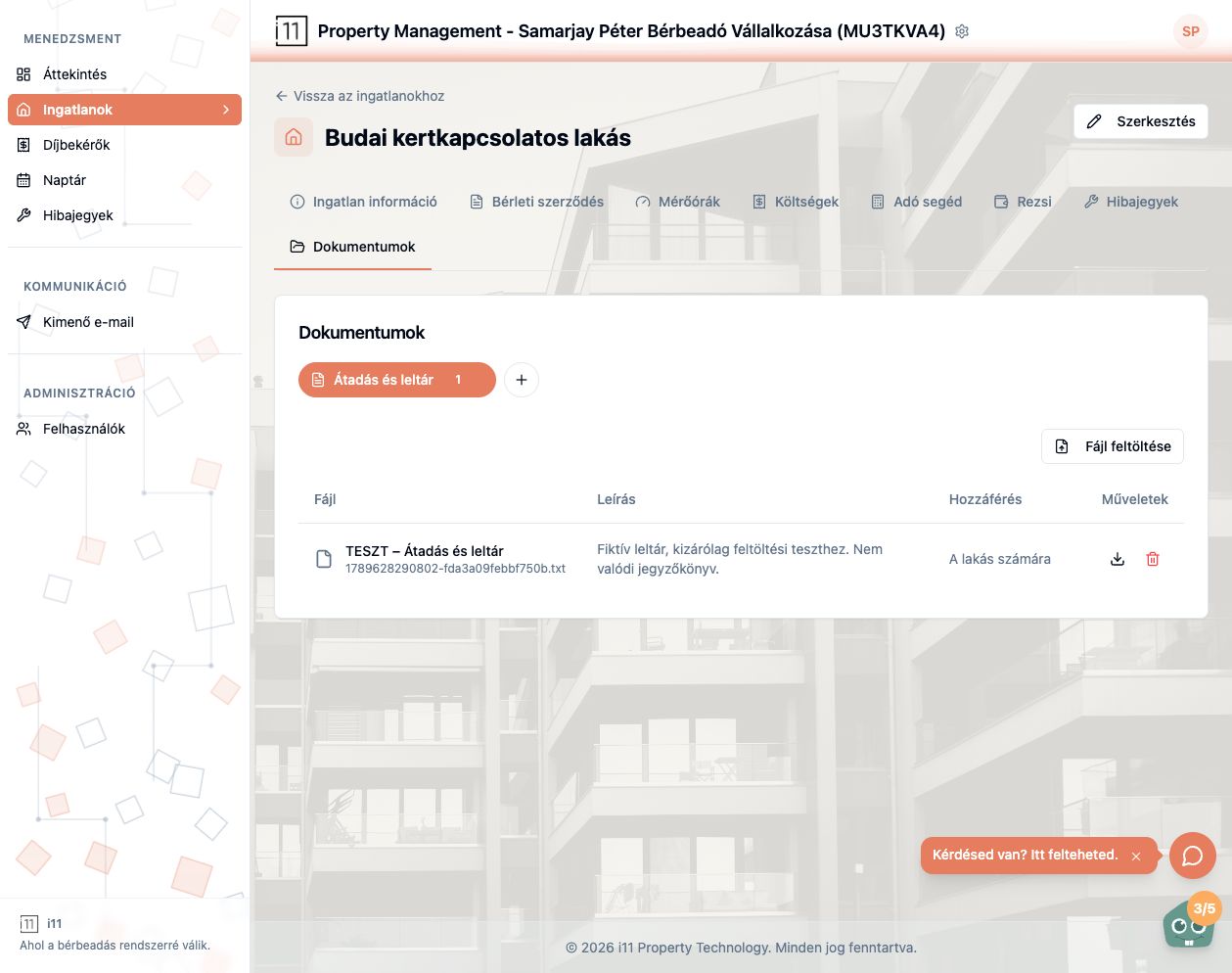Go to the Költségek tab
The height and width of the screenshot is (973, 1232).
[796, 202]
